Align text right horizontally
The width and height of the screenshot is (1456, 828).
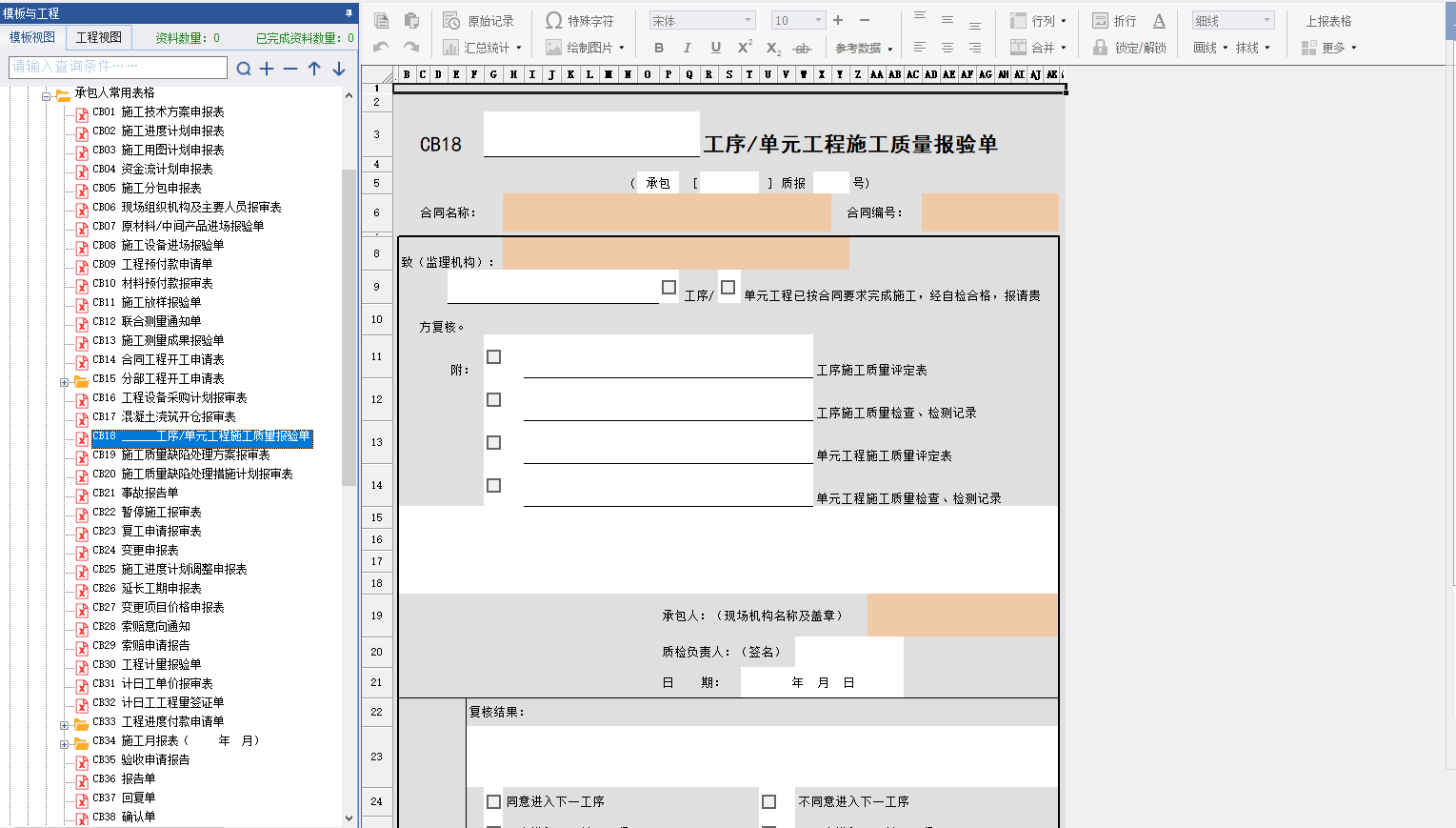975,47
